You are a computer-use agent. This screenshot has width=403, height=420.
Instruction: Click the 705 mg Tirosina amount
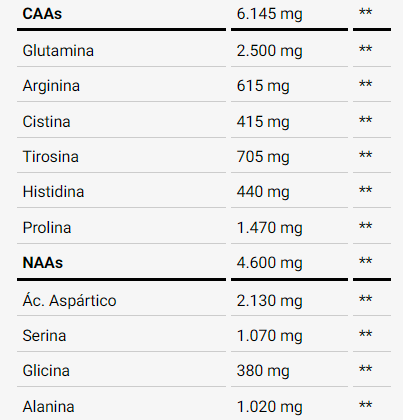(x=263, y=157)
